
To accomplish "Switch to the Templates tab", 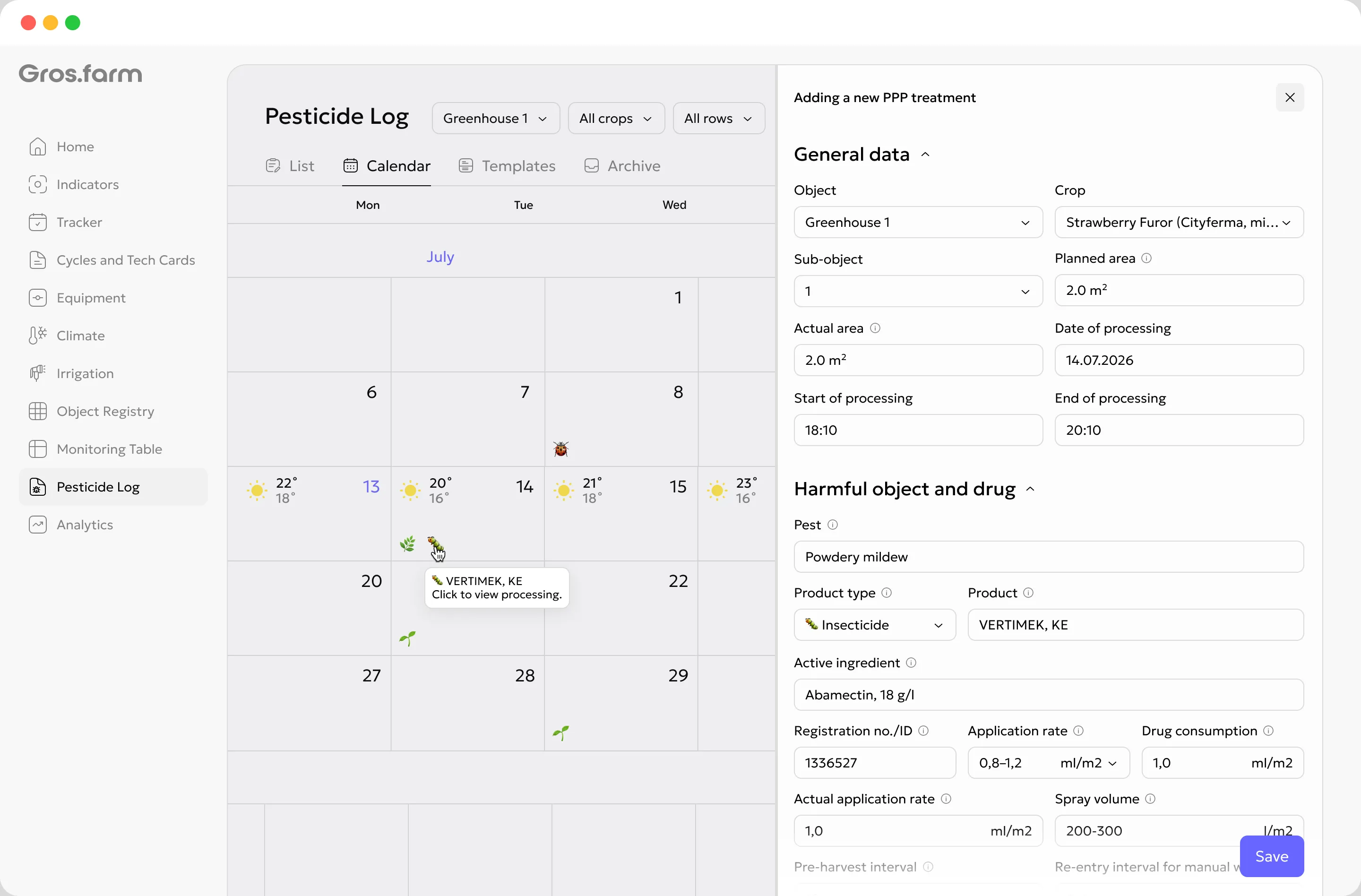I will [x=507, y=166].
